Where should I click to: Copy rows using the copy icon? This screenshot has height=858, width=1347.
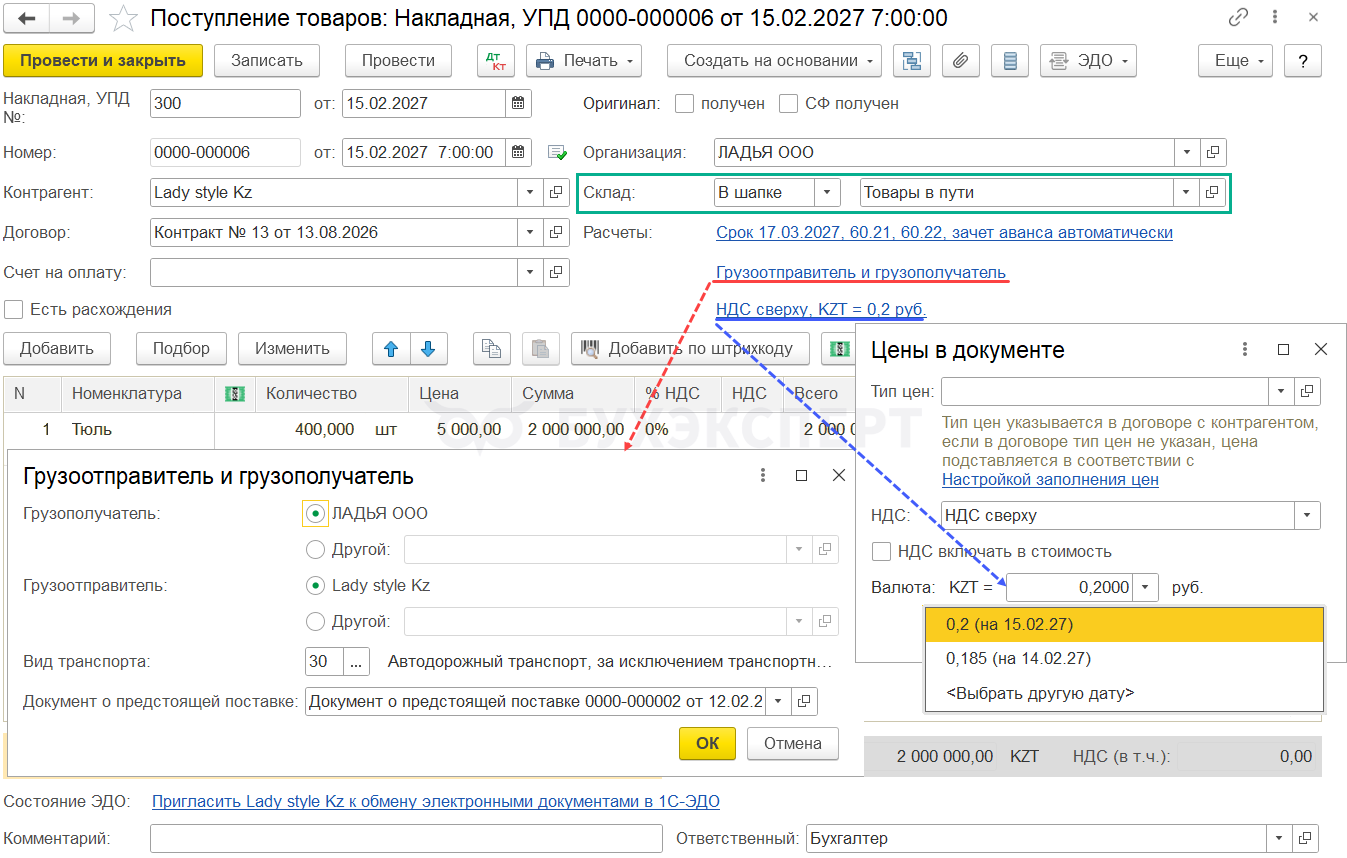coord(491,348)
